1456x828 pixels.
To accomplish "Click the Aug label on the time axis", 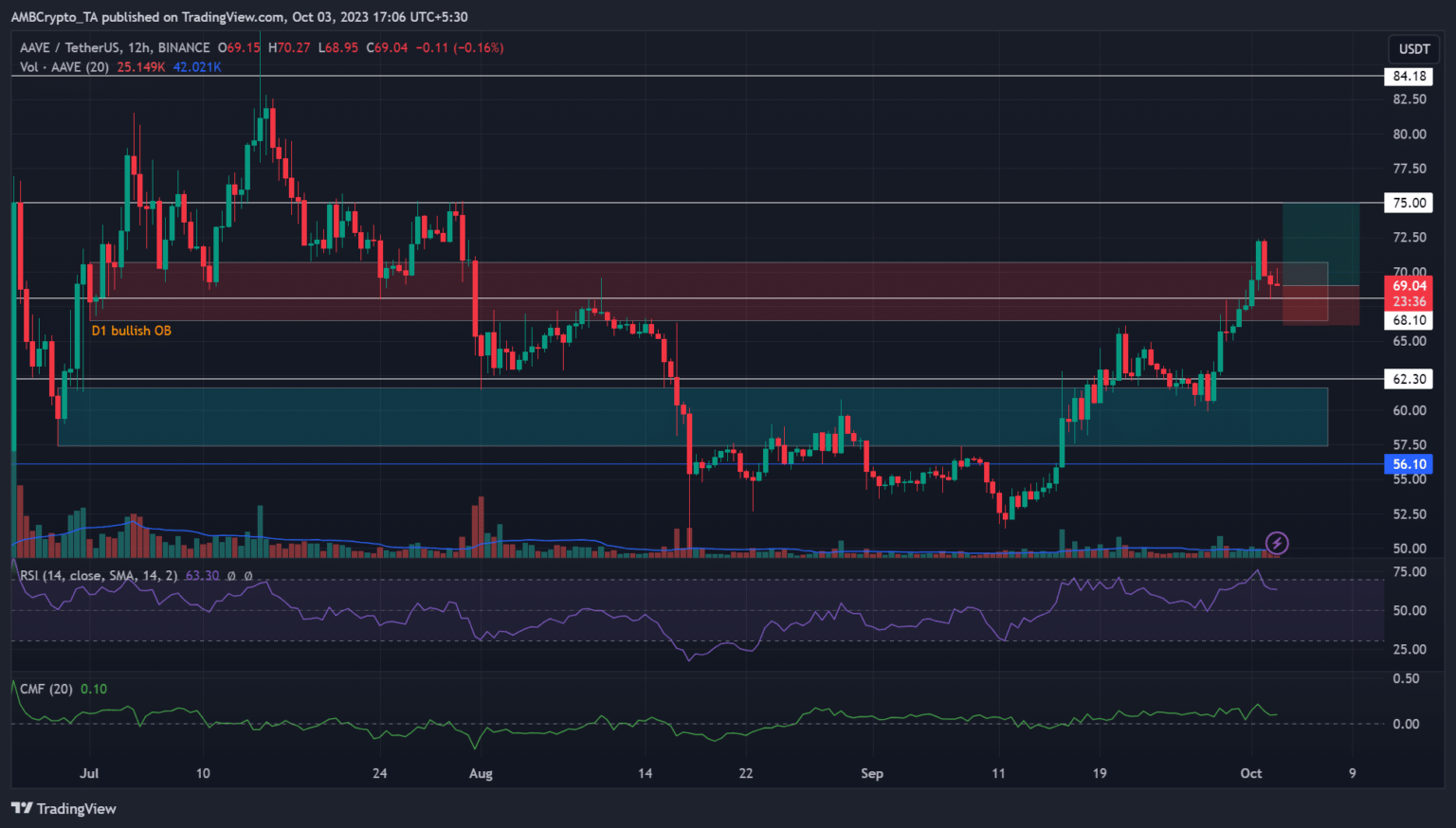I will point(481,773).
